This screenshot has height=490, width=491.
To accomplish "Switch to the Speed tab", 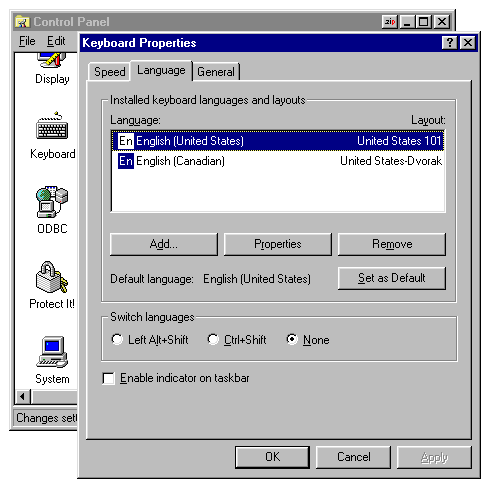I will click(x=109, y=72).
